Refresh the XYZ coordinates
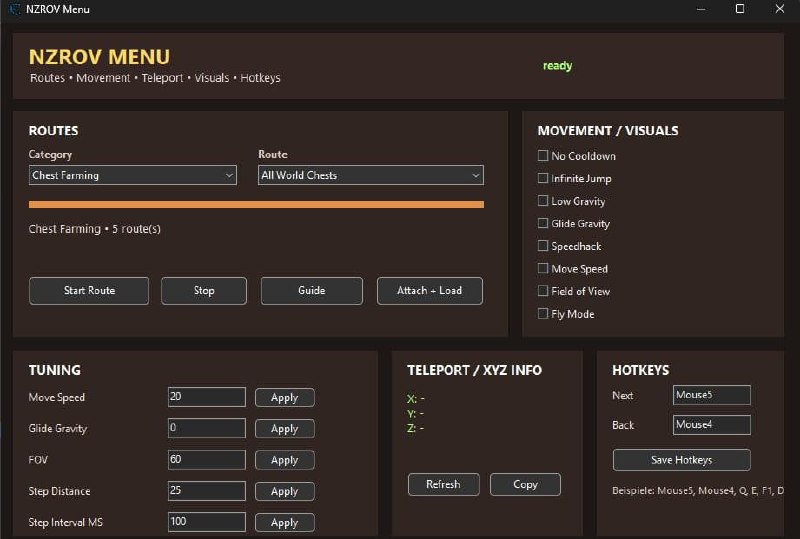 443,484
